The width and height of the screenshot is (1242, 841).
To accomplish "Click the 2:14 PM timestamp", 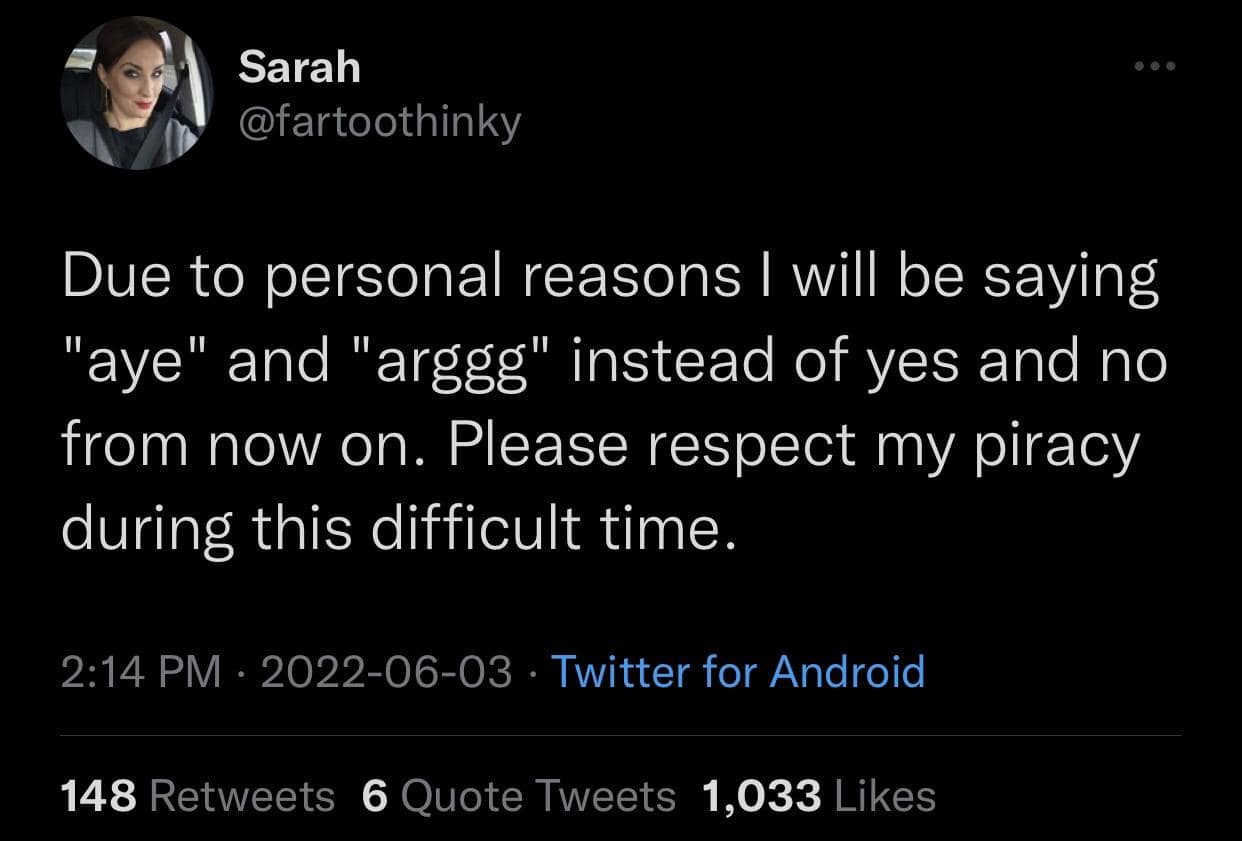I will point(141,671).
